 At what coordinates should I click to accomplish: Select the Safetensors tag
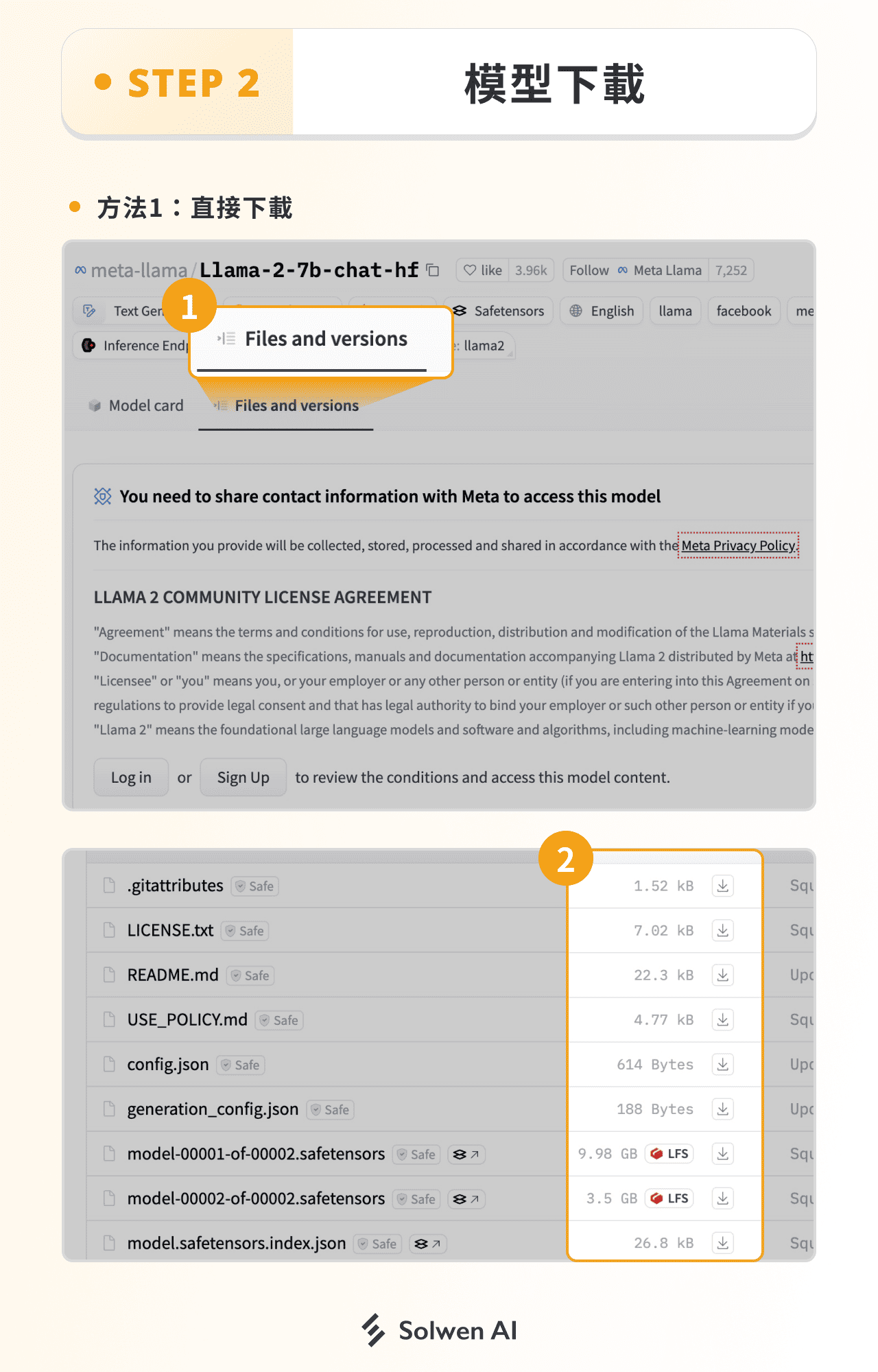pyautogui.click(x=498, y=311)
